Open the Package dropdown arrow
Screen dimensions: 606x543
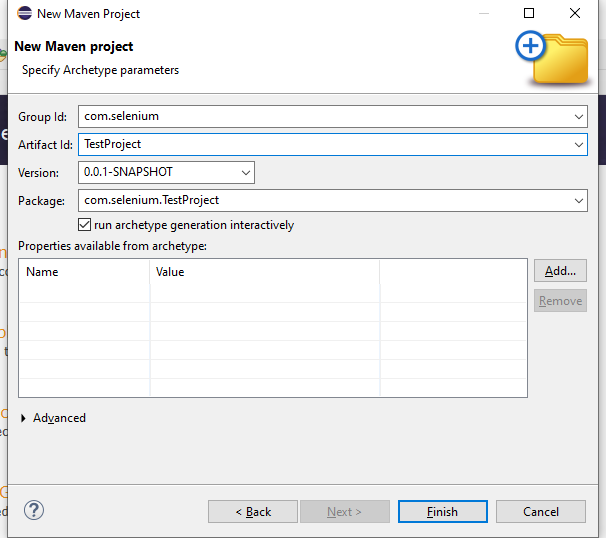(578, 201)
